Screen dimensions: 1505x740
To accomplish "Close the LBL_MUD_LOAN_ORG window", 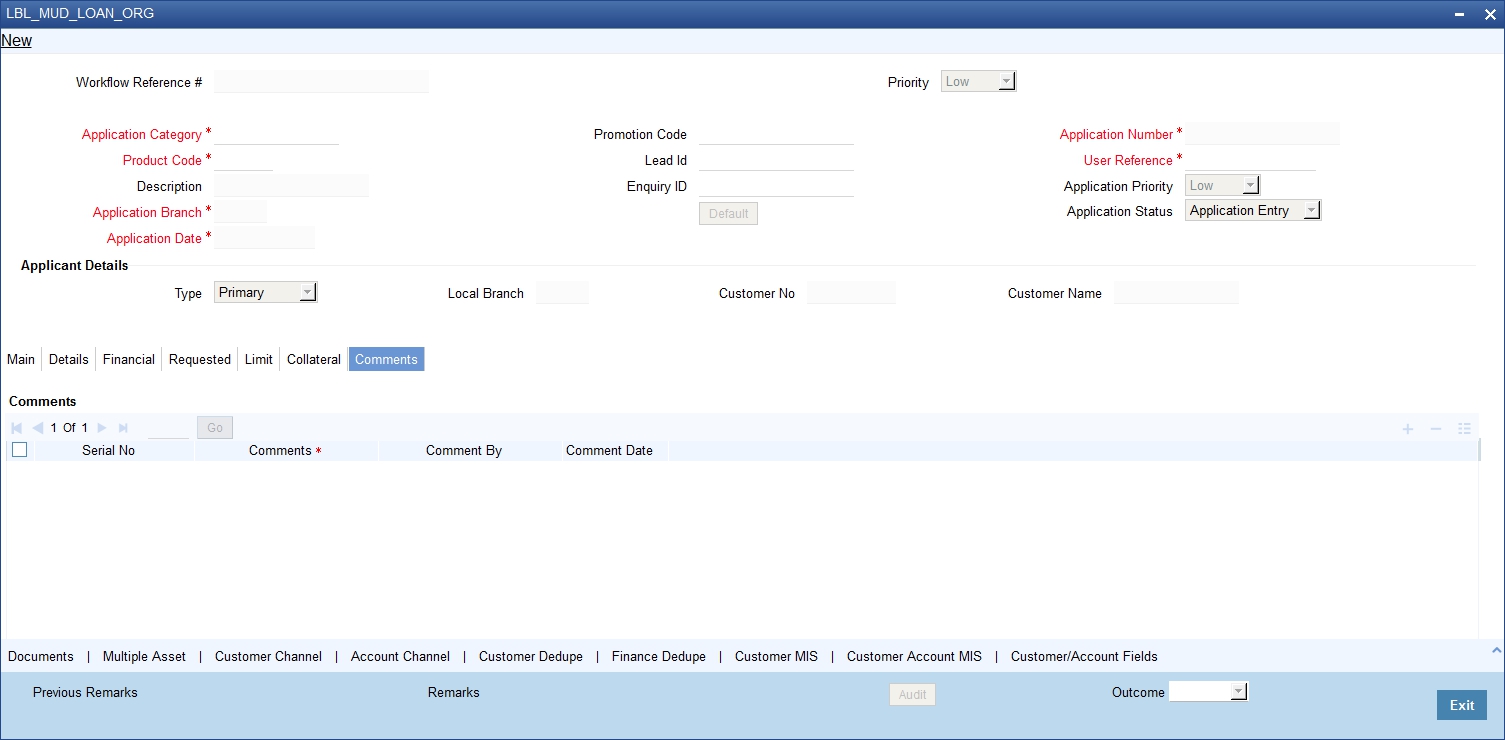I will (x=1488, y=15).
